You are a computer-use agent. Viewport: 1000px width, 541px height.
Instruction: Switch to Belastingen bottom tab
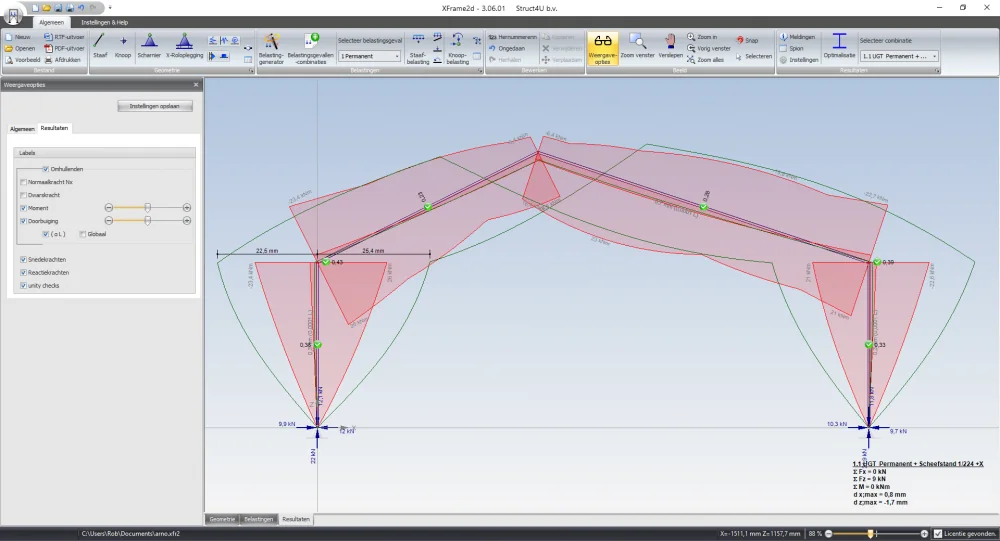(x=259, y=519)
